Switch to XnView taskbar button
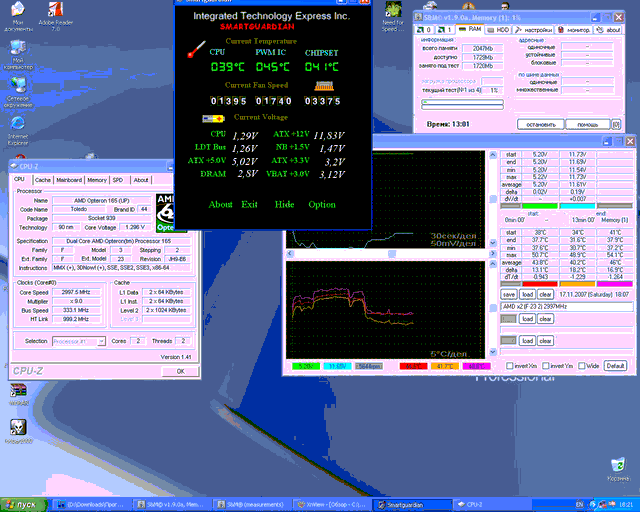 click(x=331, y=505)
